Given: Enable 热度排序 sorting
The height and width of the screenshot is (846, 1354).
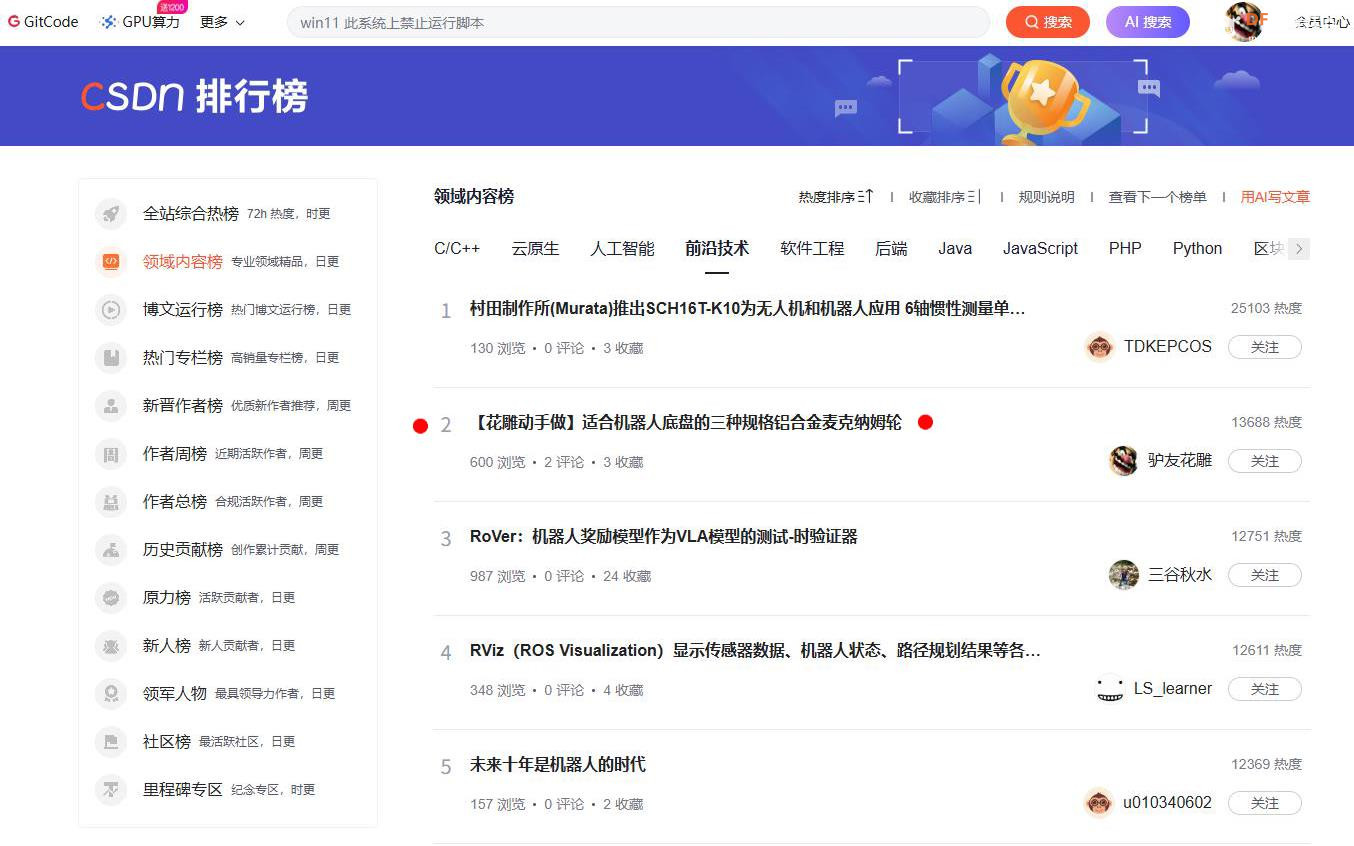Looking at the screenshot, I should [835, 197].
